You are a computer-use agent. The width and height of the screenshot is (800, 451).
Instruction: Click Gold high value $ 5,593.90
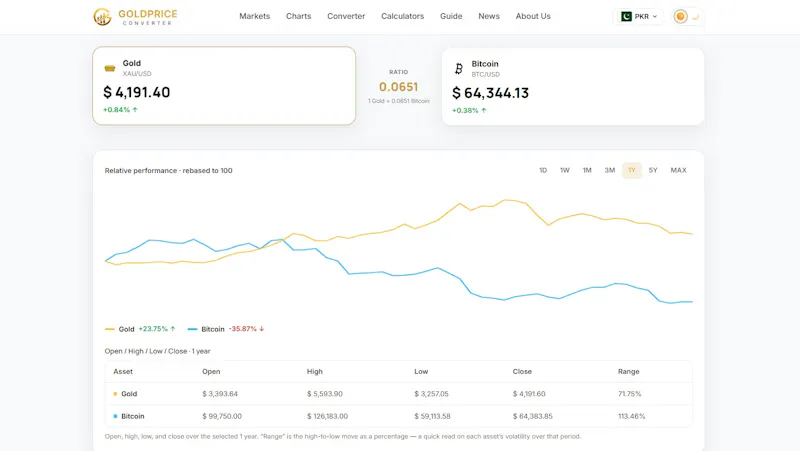pos(324,394)
